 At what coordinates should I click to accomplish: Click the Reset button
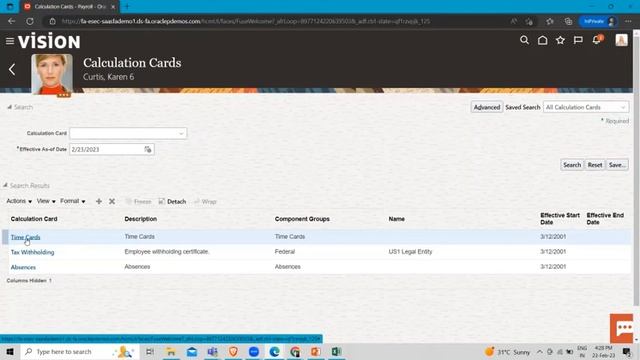tap(595, 165)
